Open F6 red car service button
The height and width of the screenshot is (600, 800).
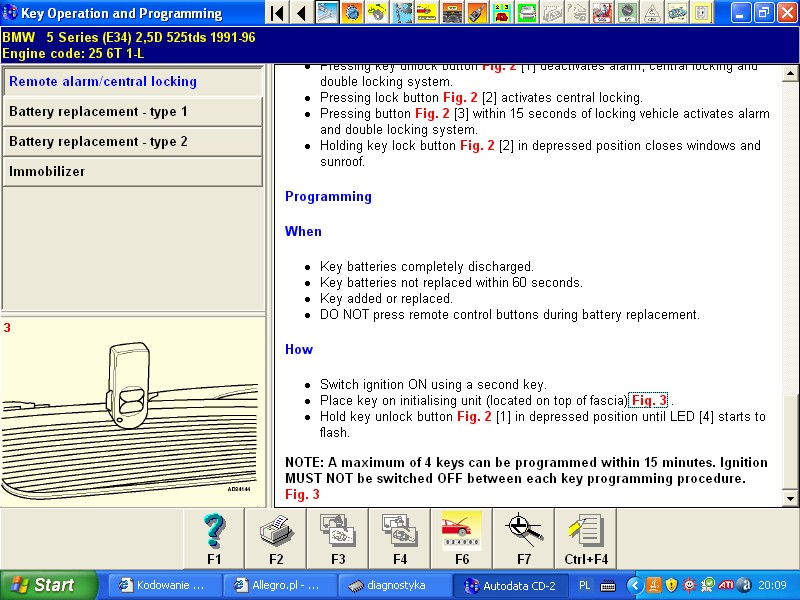tap(462, 539)
